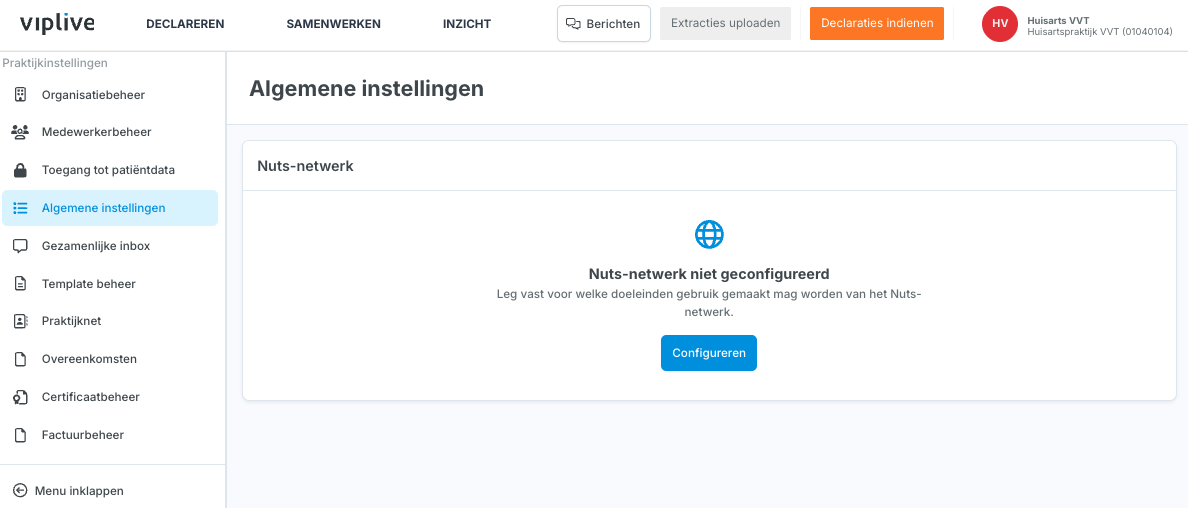
Task: Click Declaraties indienen button
Action: point(877,24)
